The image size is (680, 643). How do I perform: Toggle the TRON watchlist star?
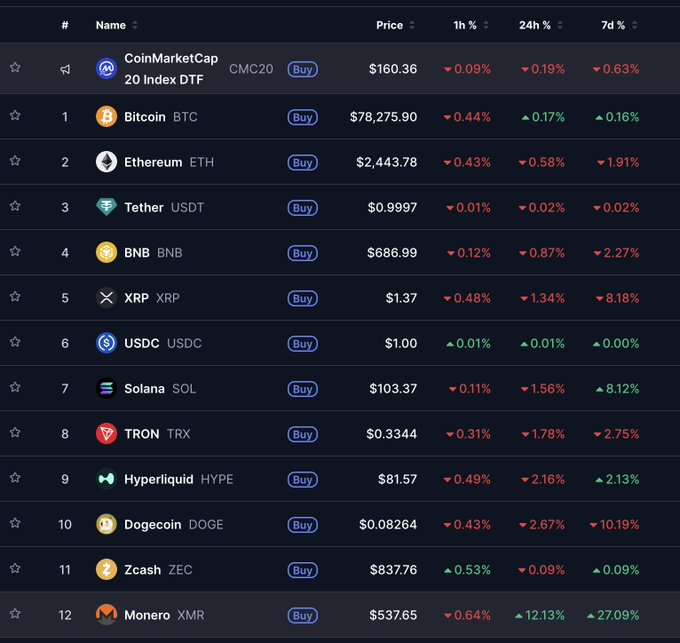click(15, 433)
